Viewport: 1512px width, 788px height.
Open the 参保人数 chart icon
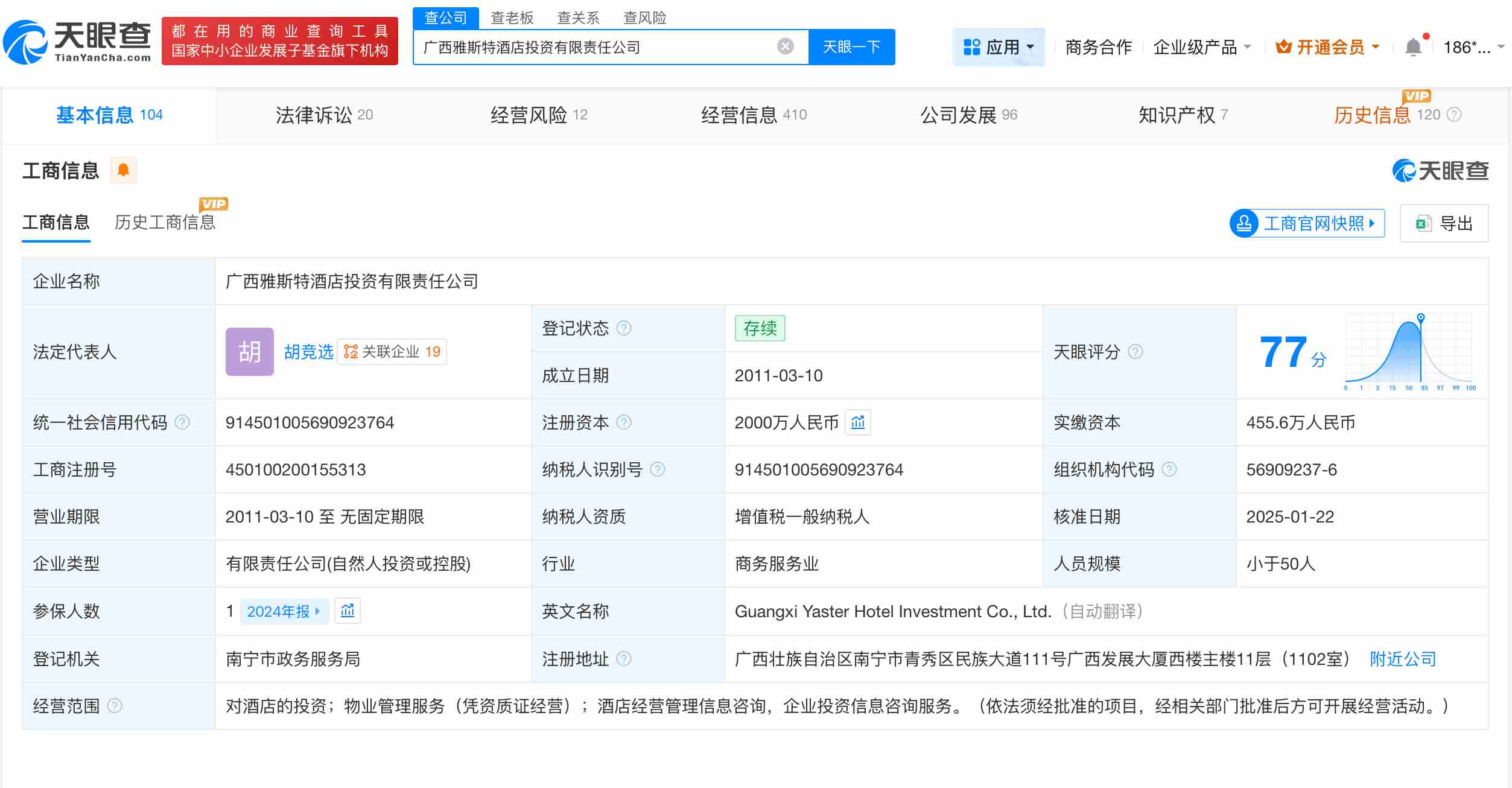click(x=347, y=611)
